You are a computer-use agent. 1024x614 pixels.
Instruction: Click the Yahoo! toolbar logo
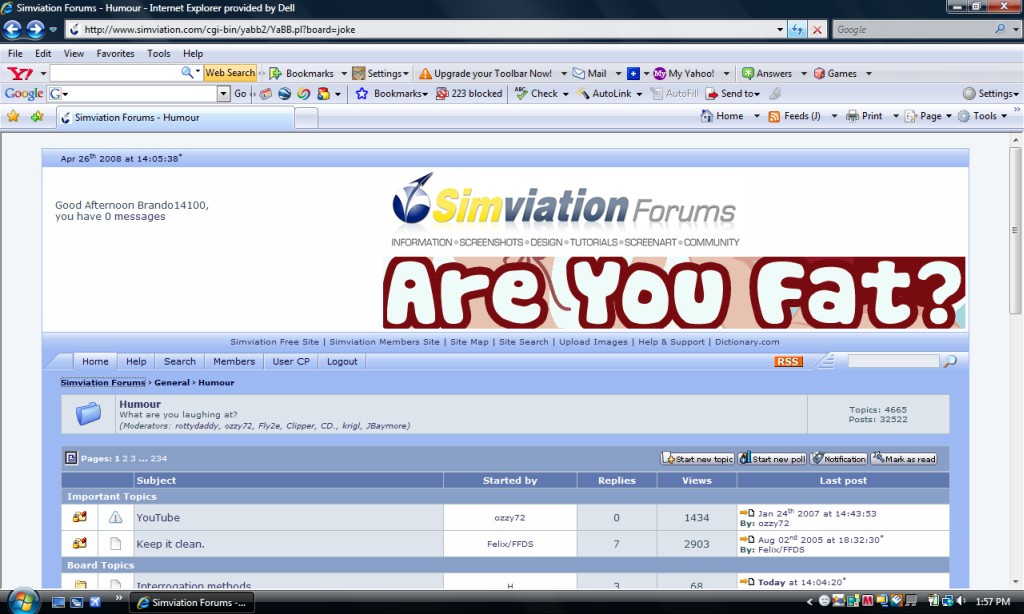pos(20,73)
